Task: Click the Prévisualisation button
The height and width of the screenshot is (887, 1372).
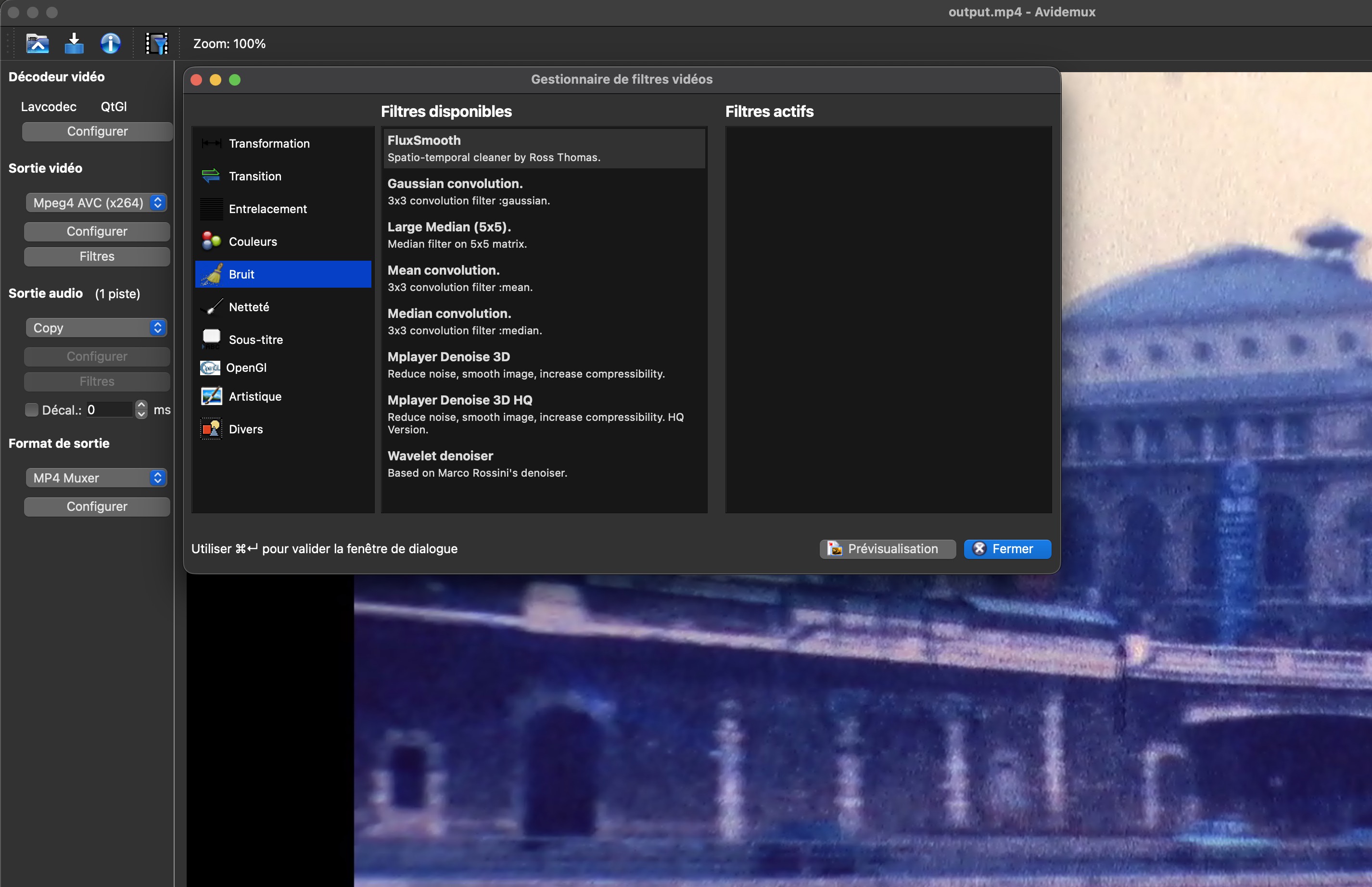Action: [x=887, y=548]
